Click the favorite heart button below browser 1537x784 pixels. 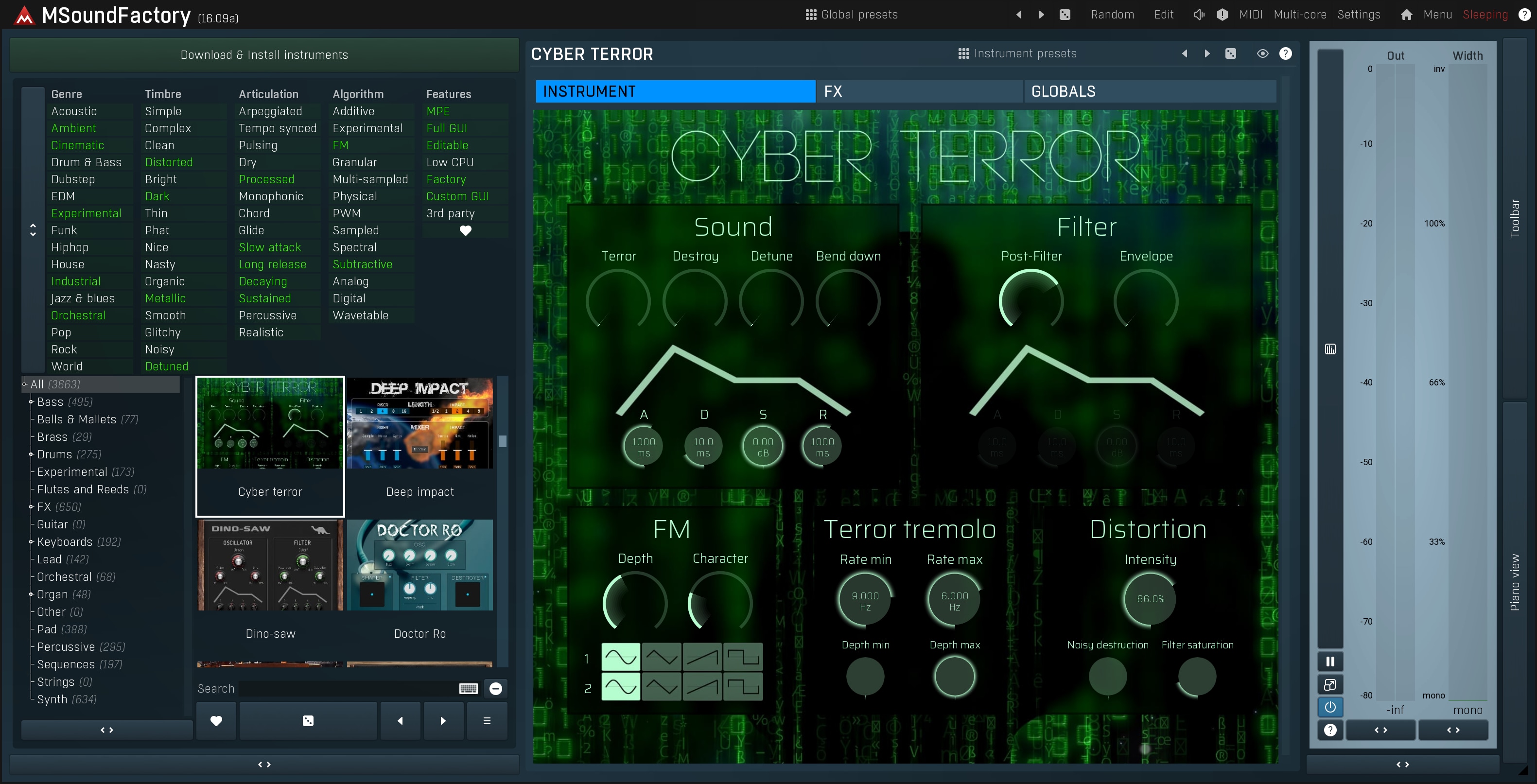click(x=216, y=721)
